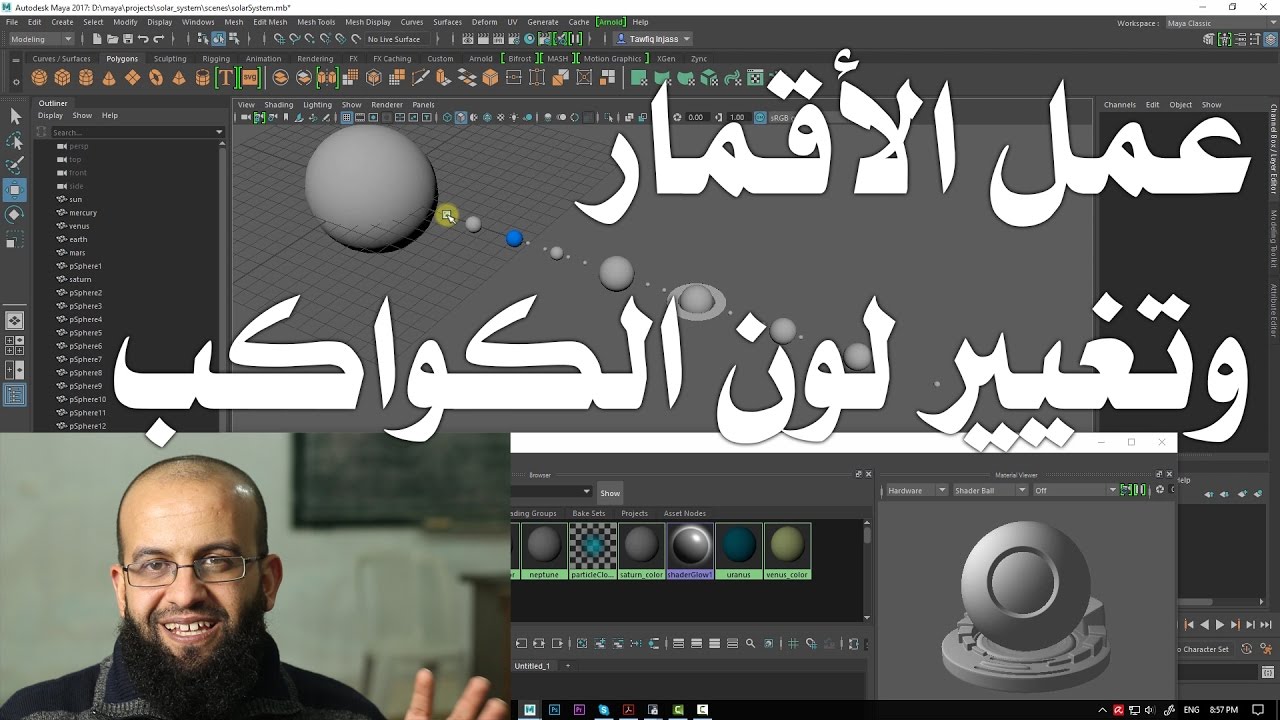Switch to Bake Sets tab in Hypershade

click(589, 513)
